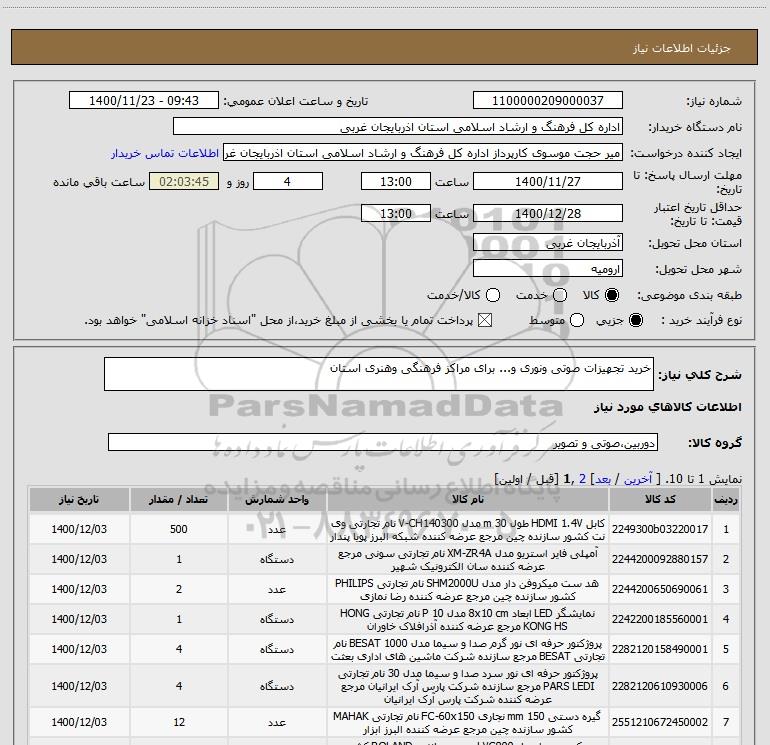Open اطلاعات تماس خریدار link
770x745 pixels.
pyautogui.click(x=165, y=153)
